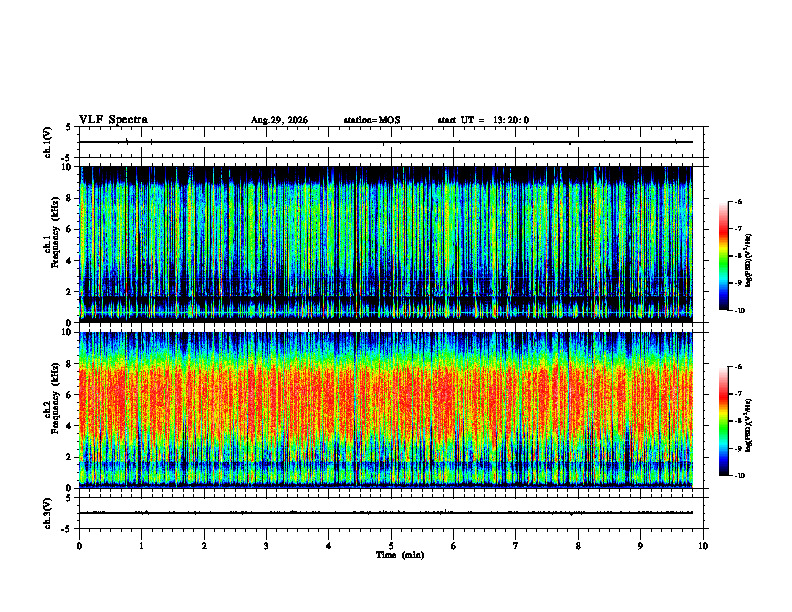Select the ch.2 spectrogram color scale bar

click(x=723, y=421)
